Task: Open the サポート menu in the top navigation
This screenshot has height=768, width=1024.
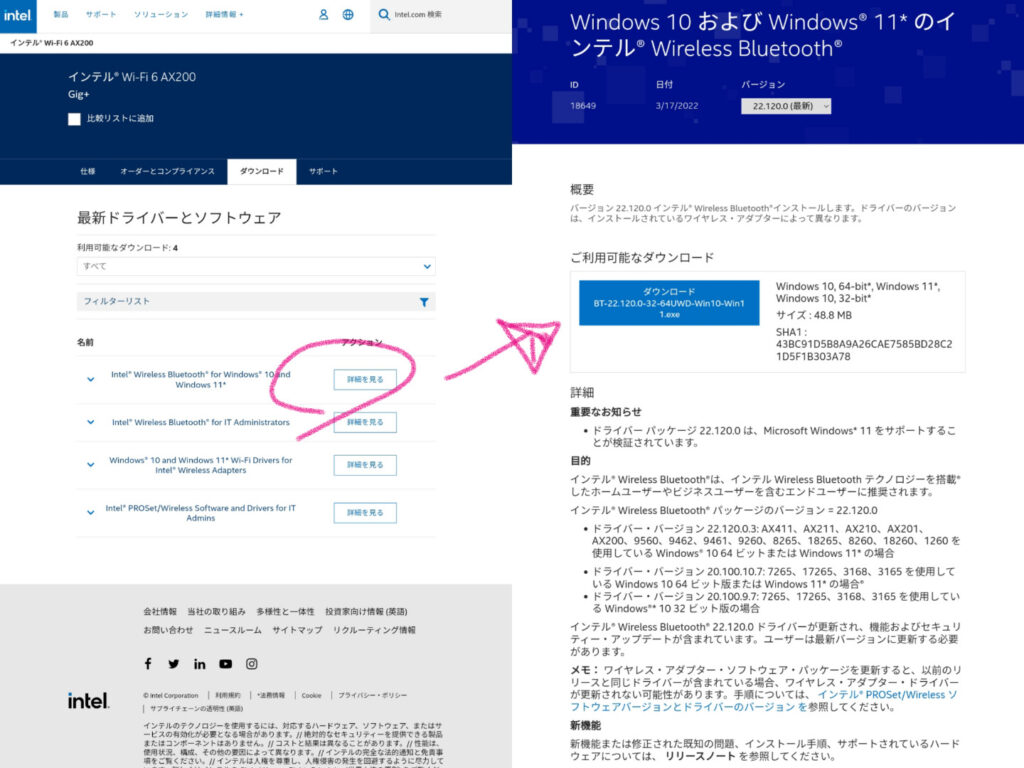Action: point(101,14)
